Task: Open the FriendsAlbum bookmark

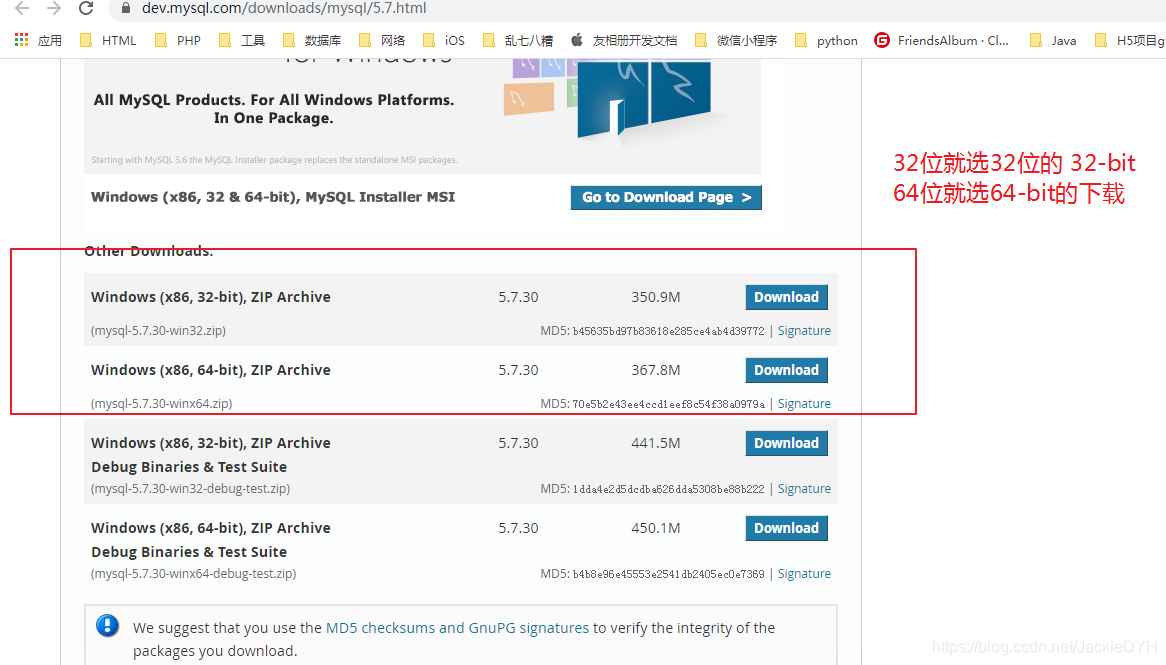Action: point(941,40)
